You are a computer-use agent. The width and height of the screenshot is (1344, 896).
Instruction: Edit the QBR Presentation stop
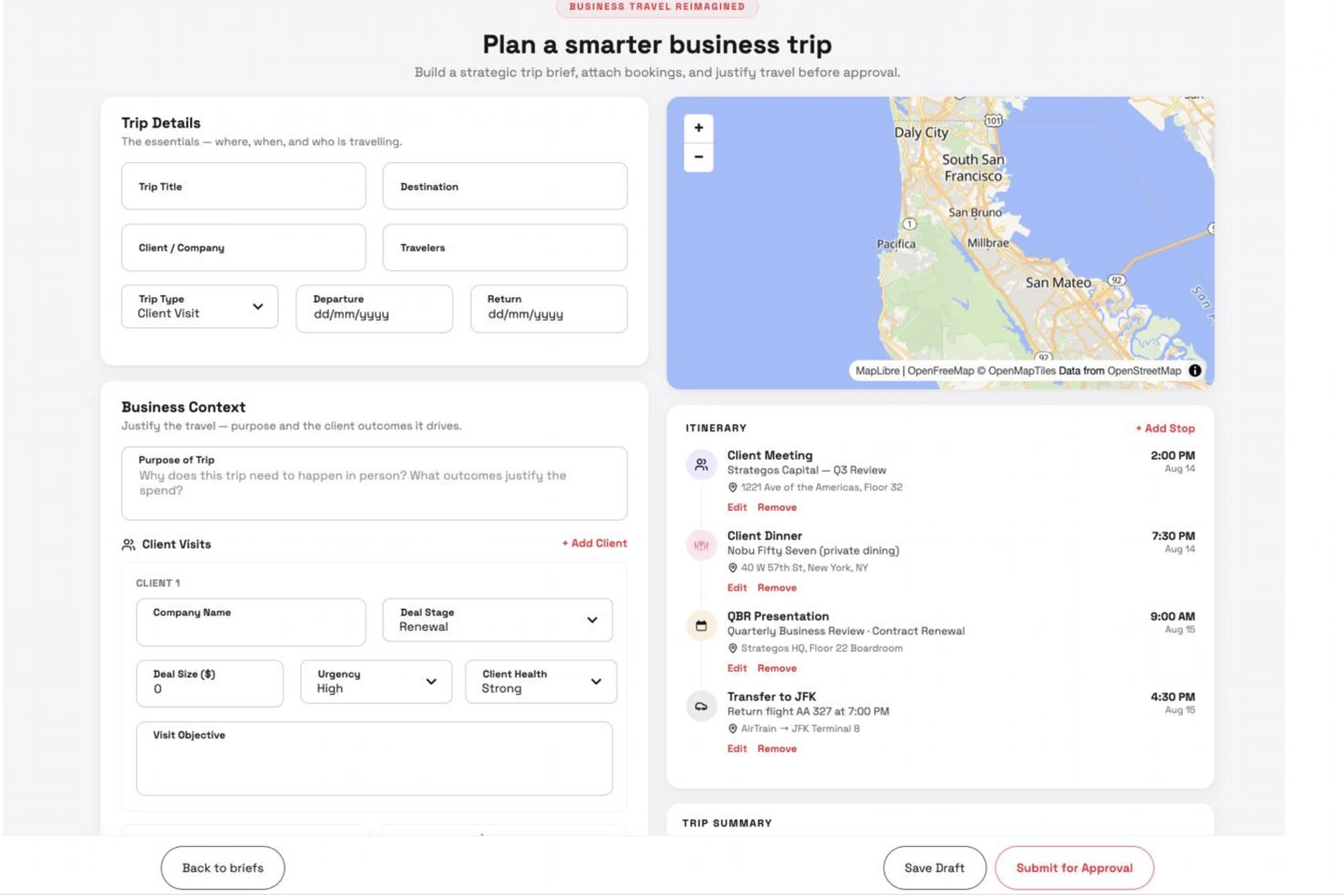[737, 668]
